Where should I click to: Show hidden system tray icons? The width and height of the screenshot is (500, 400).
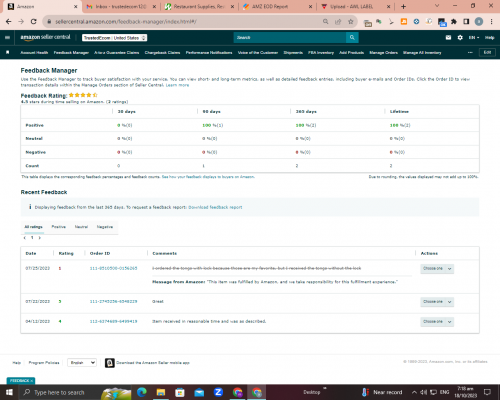414,392
